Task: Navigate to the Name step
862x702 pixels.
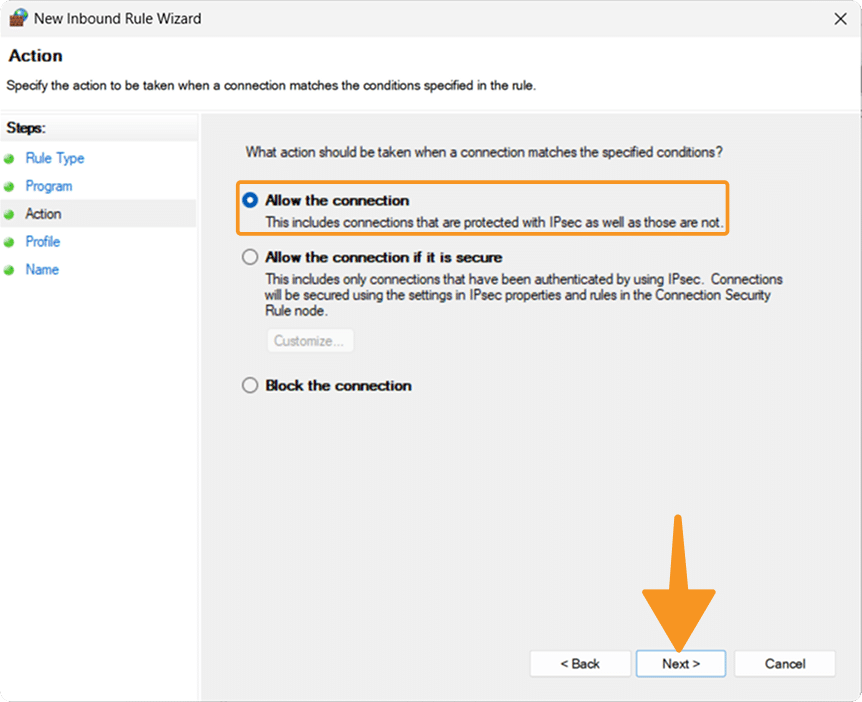Action: coord(42,270)
